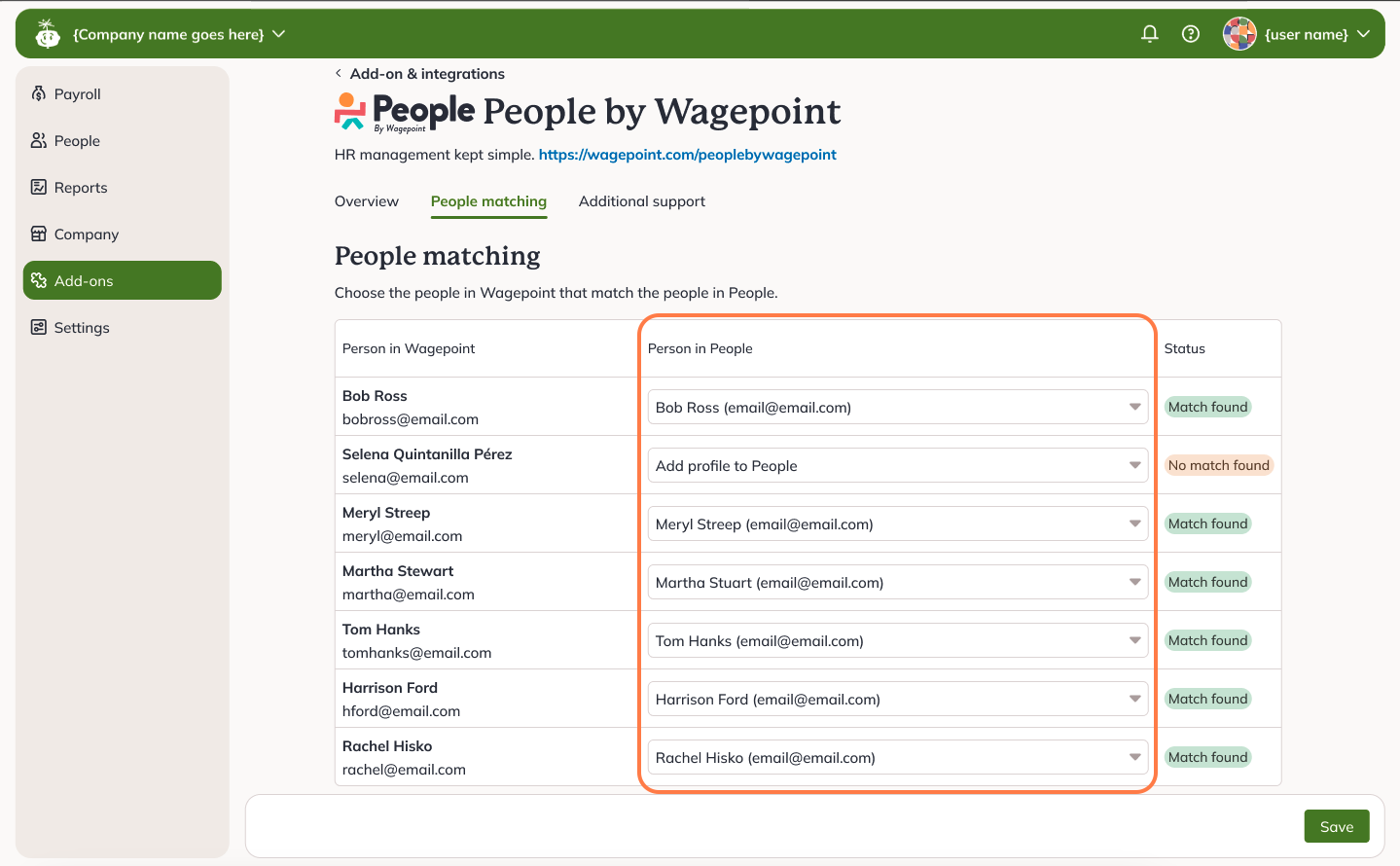Click the name Harrison Ford
The height and width of the screenshot is (866, 1400).
click(390, 688)
